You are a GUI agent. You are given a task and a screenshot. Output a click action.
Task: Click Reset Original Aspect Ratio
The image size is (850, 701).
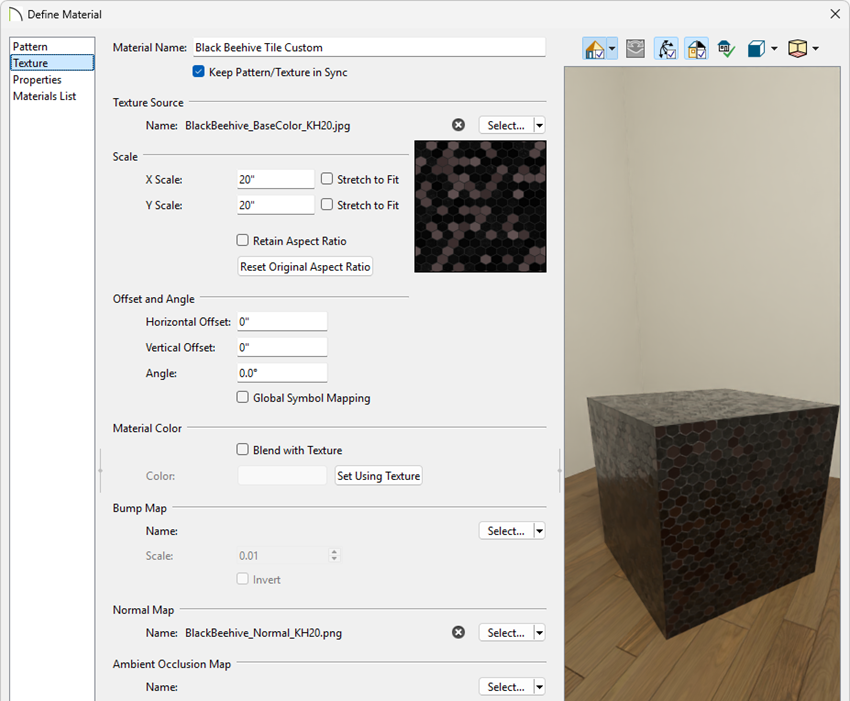pos(304,266)
